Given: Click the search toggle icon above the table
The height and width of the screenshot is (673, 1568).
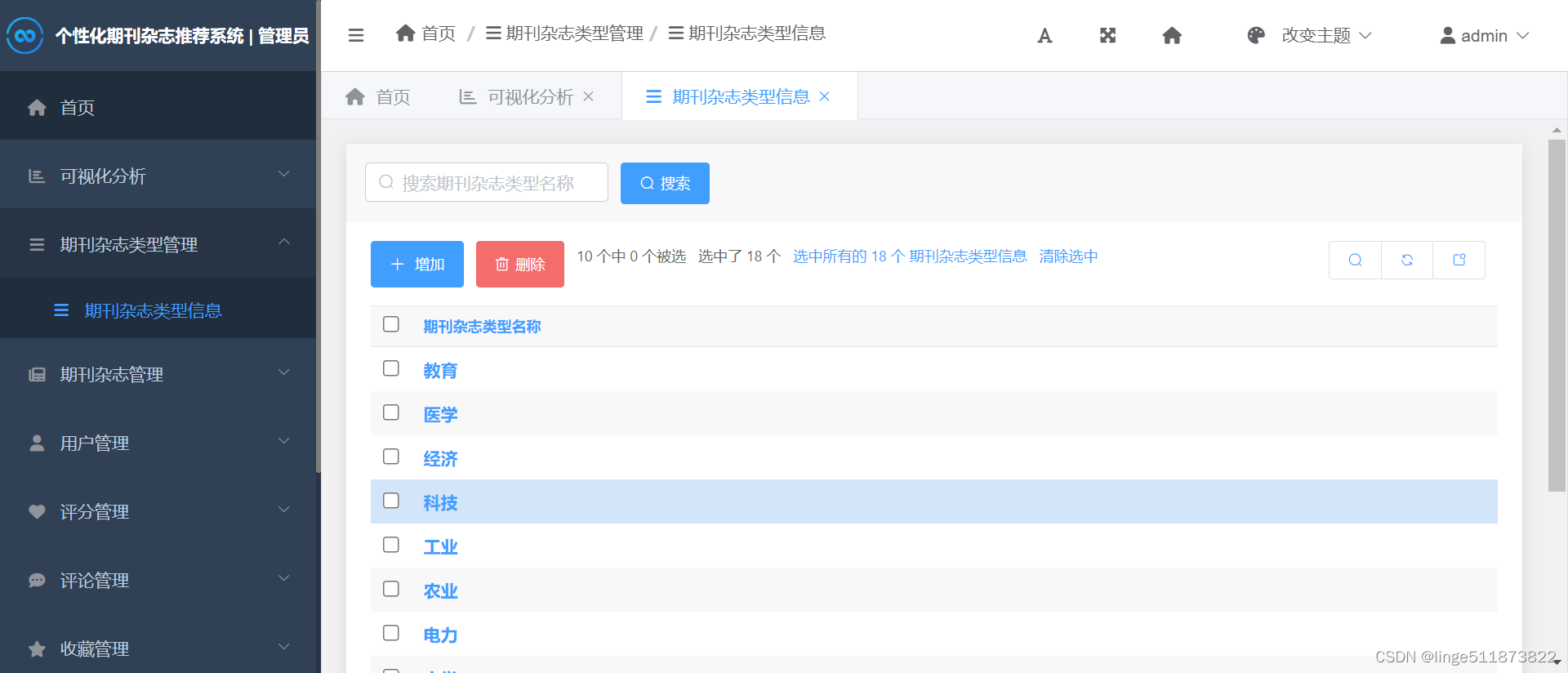Looking at the screenshot, I should pyautogui.click(x=1355, y=260).
